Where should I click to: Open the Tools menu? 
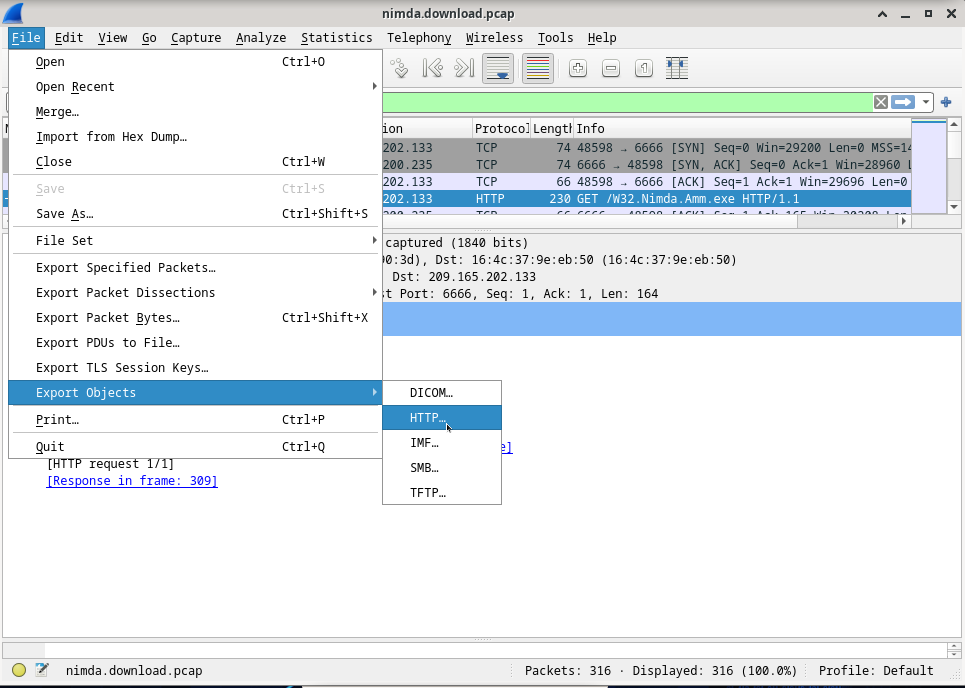coord(555,38)
